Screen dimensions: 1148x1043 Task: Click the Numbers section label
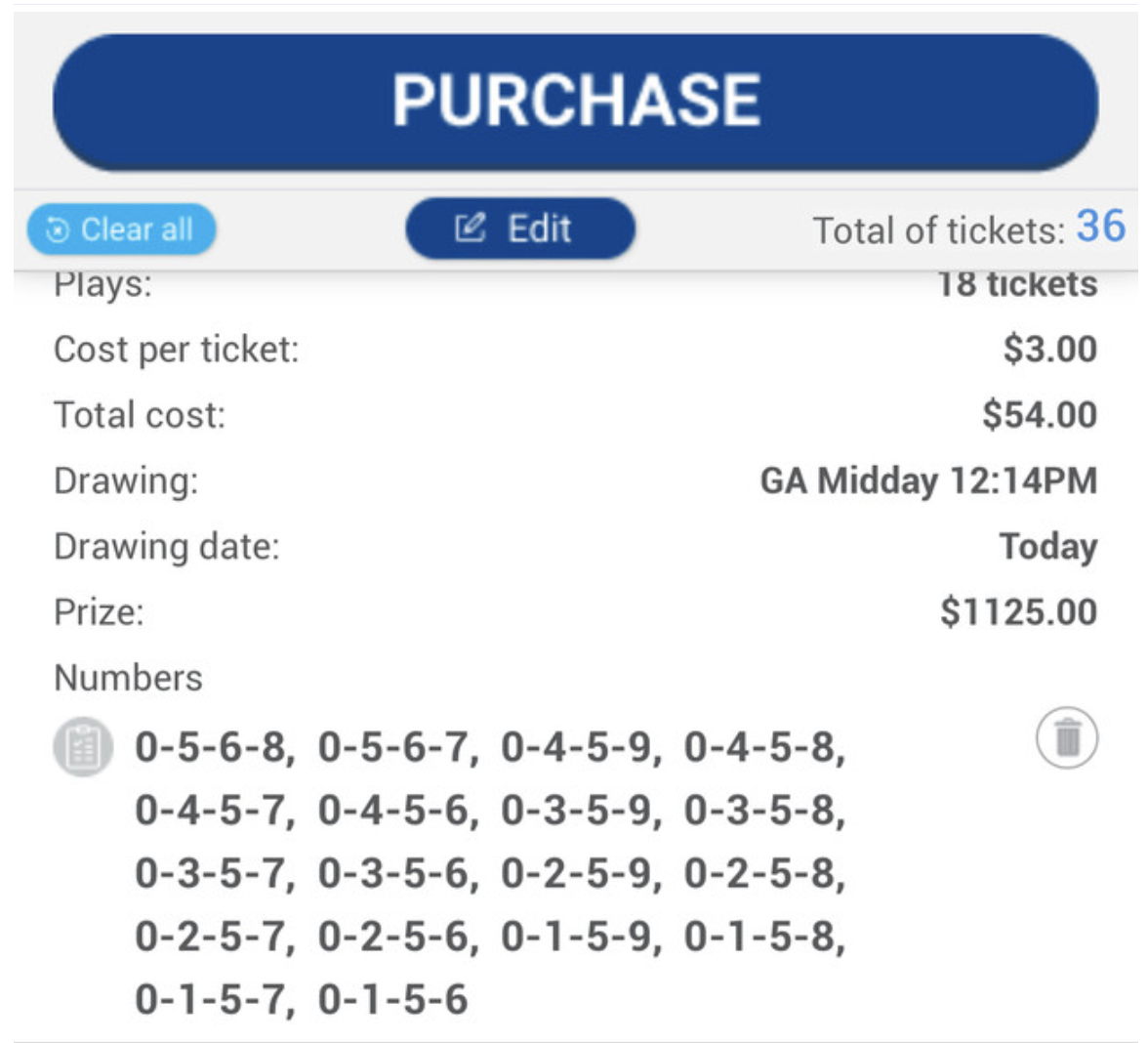[x=128, y=678]
